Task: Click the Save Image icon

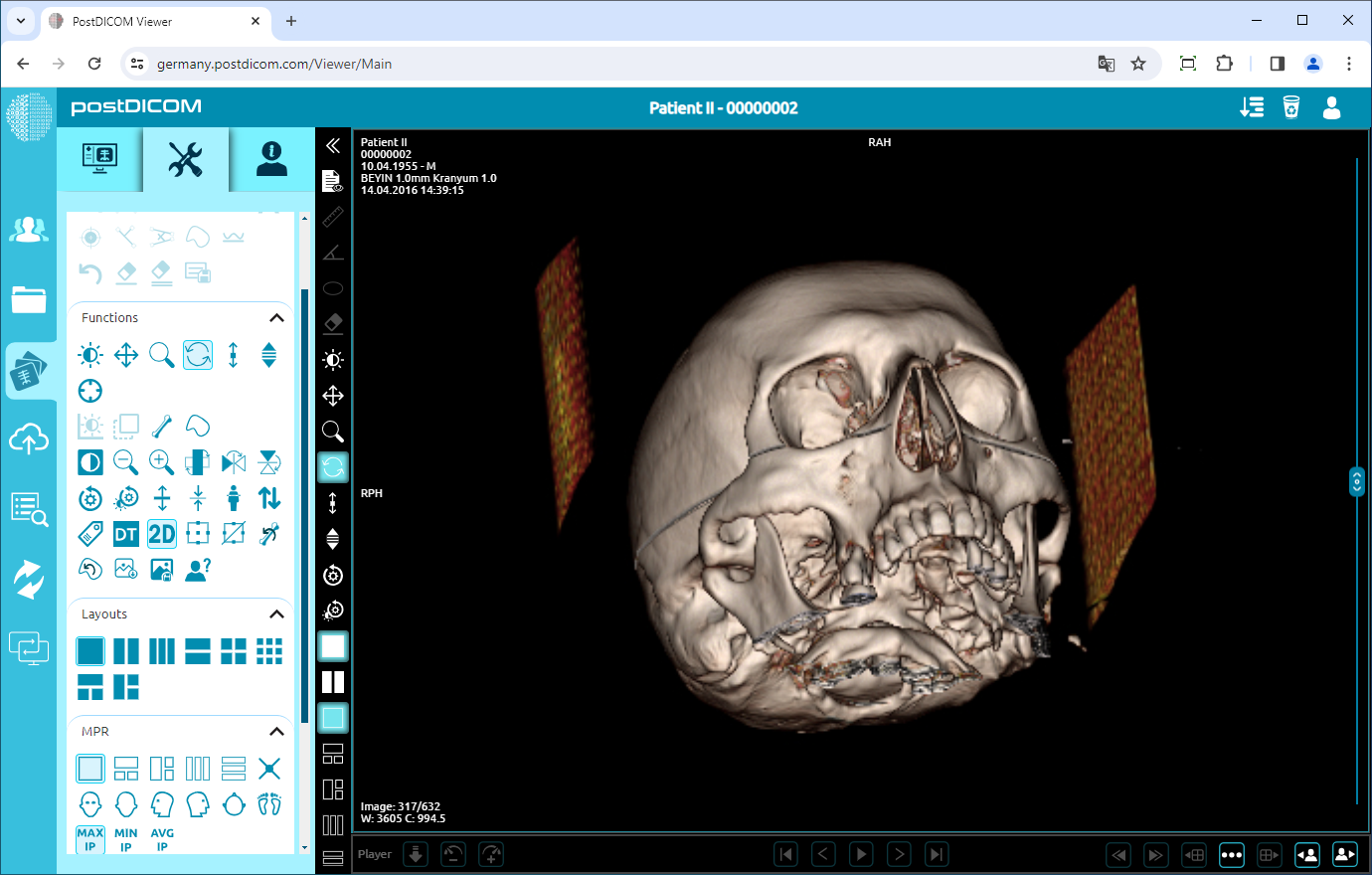Action: coord(161,569)
